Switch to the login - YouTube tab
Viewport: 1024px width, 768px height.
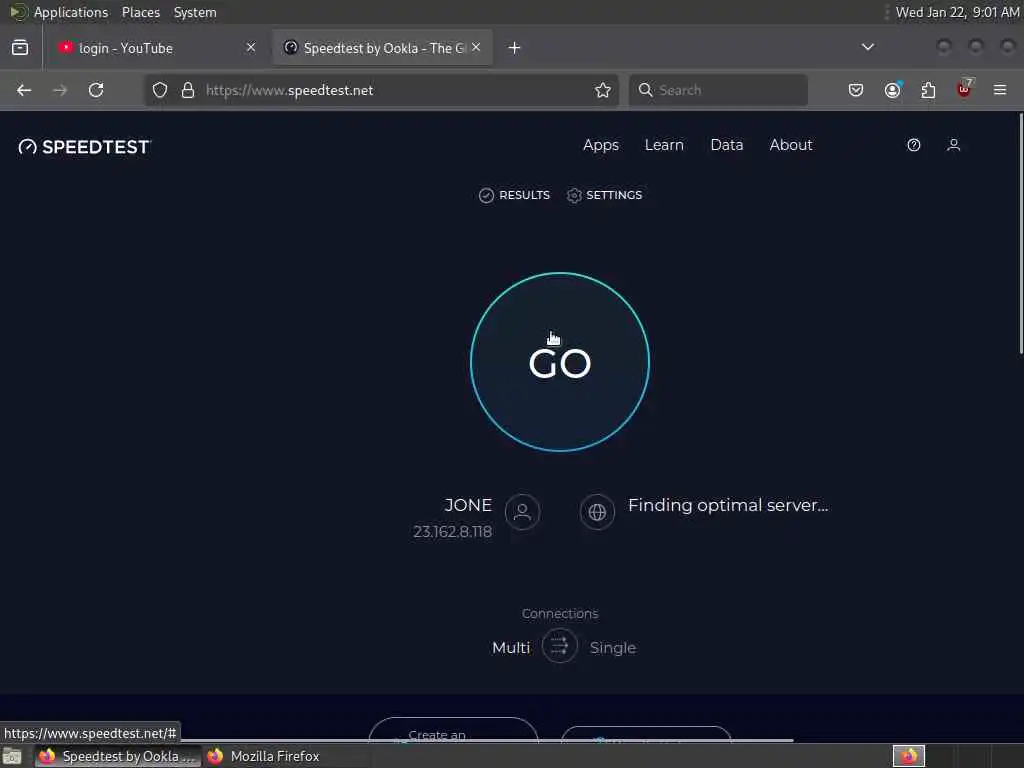(157, 48)
